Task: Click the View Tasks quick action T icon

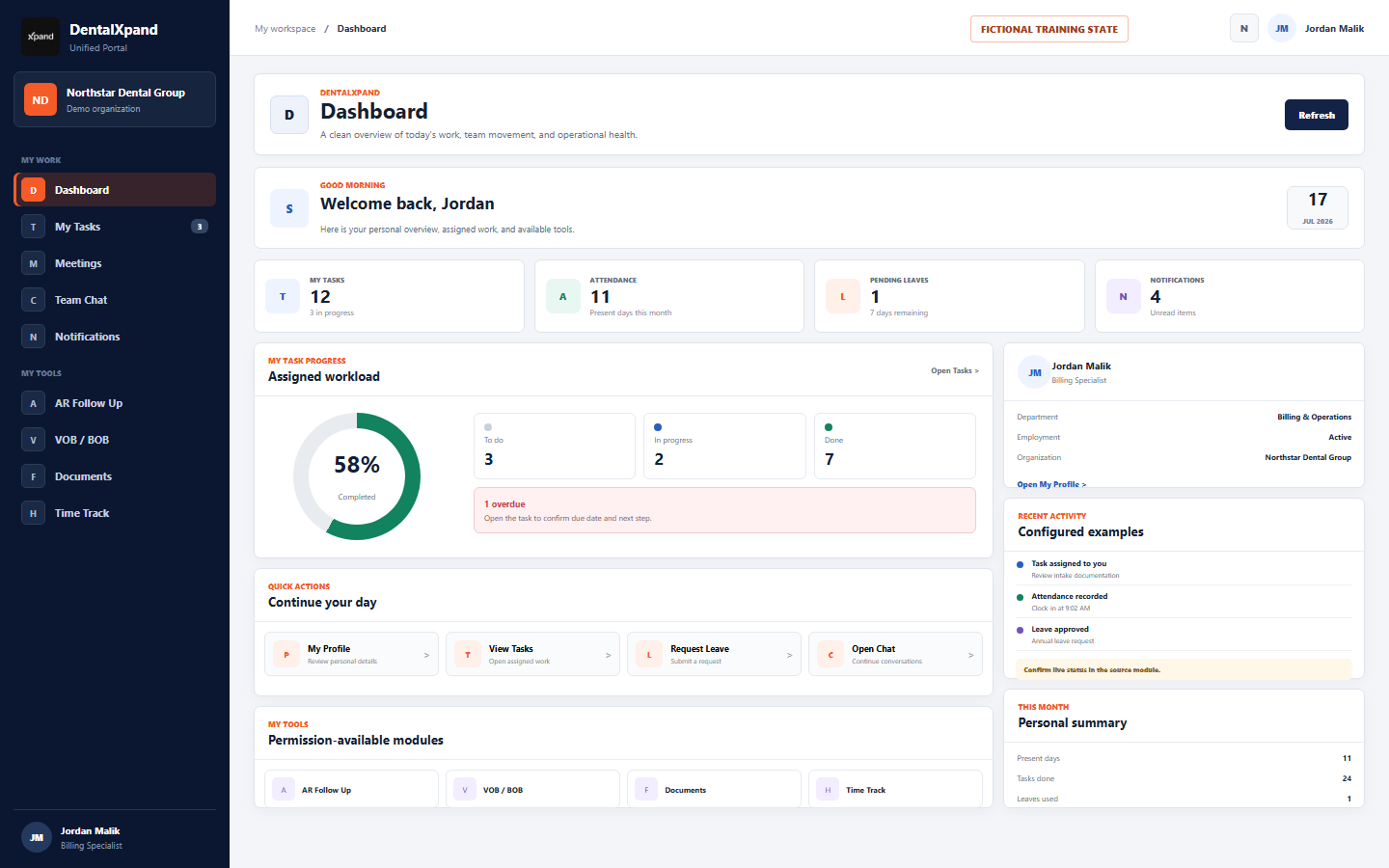Action: [468, 655]
